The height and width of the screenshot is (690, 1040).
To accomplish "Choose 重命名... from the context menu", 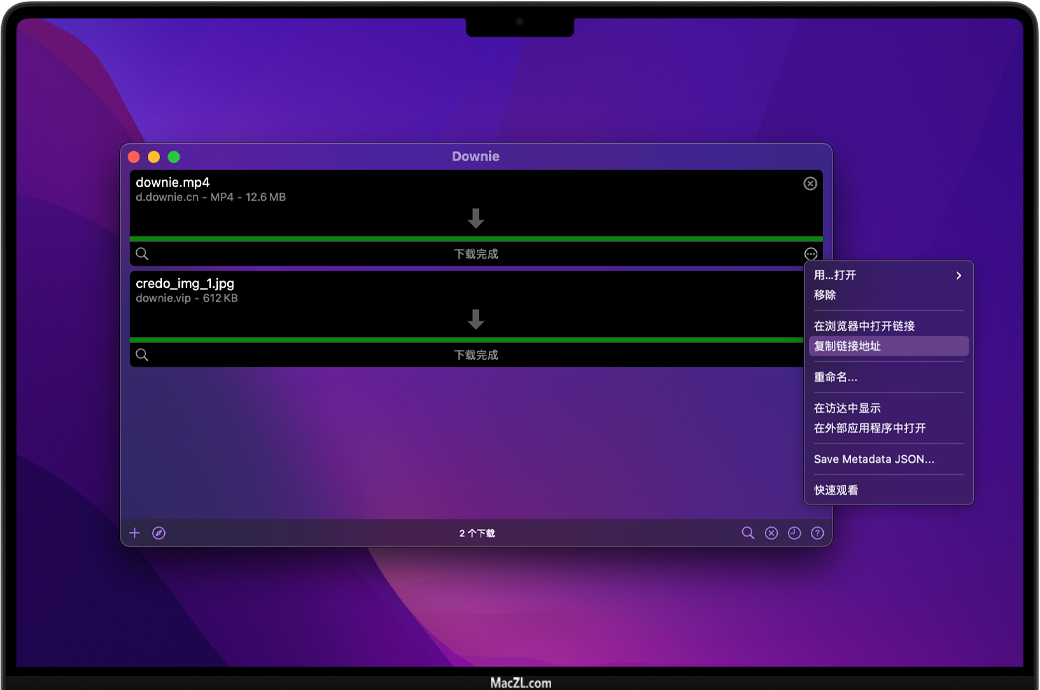I will pyautogui.click(x=836, y=377).
